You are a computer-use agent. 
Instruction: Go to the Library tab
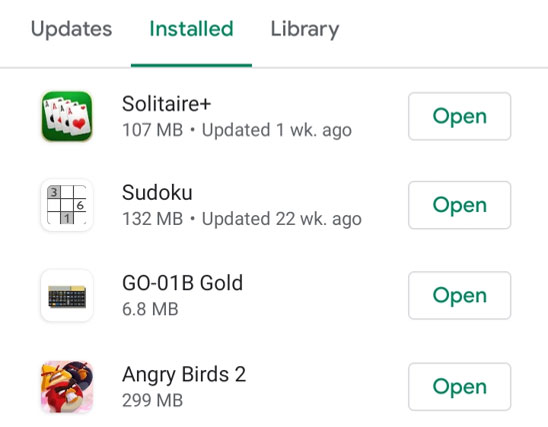click(305, 29)
